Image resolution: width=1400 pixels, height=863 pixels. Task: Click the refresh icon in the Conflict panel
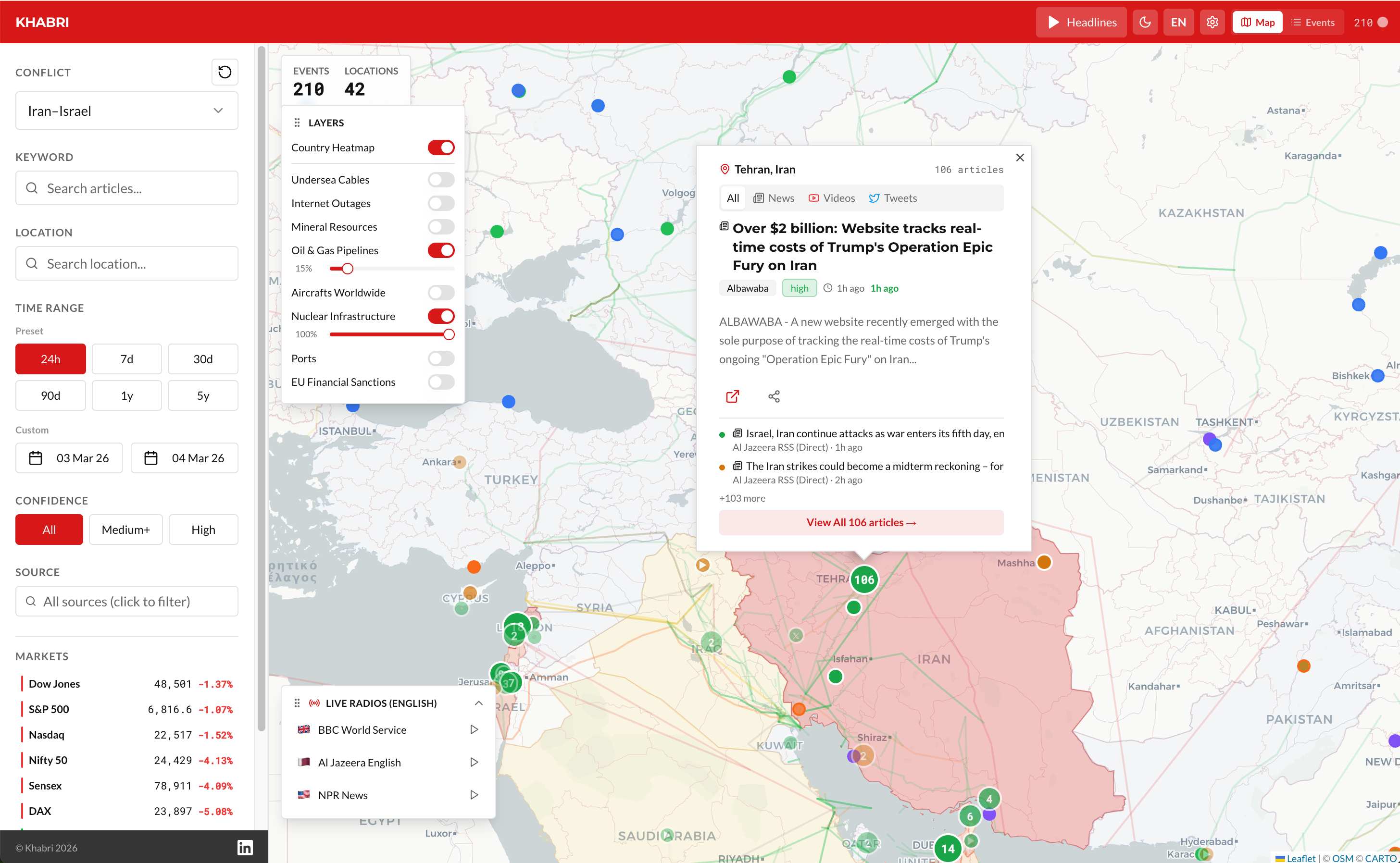click(x=225, y=72)
